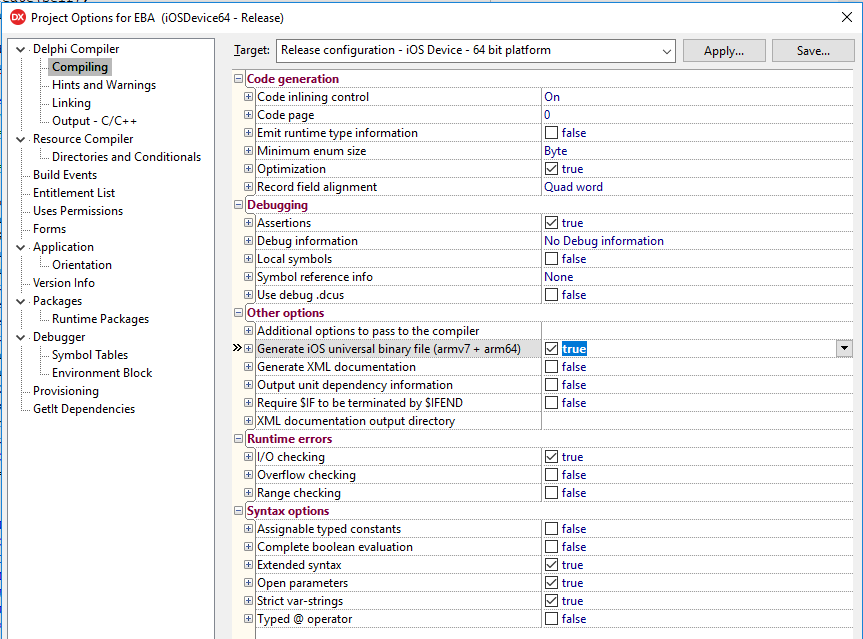Click the Minimum enum size value Byte
Screen dimensions: 863x639
[x=555, y=151]
